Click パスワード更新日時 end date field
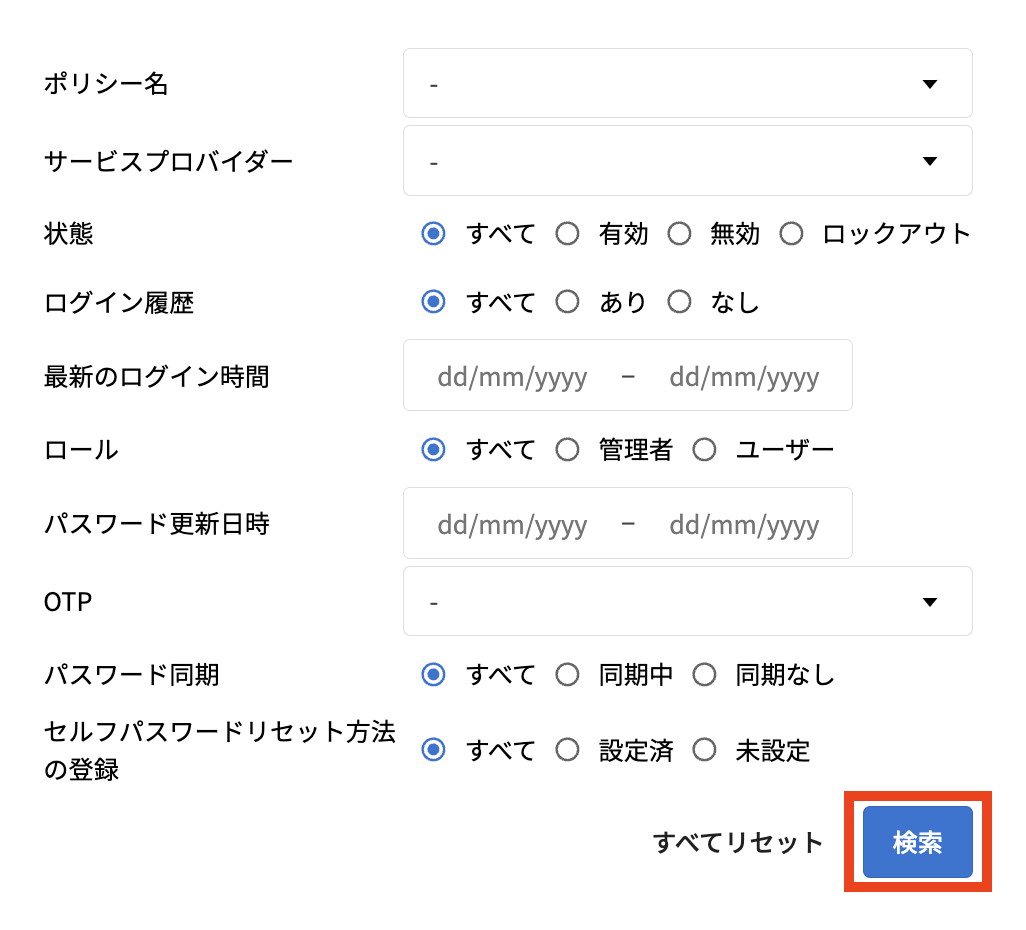 click(x=744, y=525)
